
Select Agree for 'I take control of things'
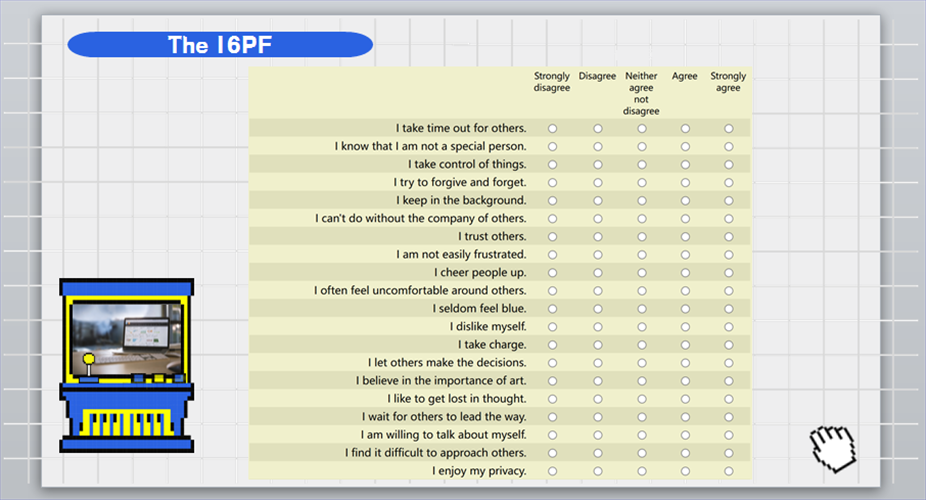point(685,165)
